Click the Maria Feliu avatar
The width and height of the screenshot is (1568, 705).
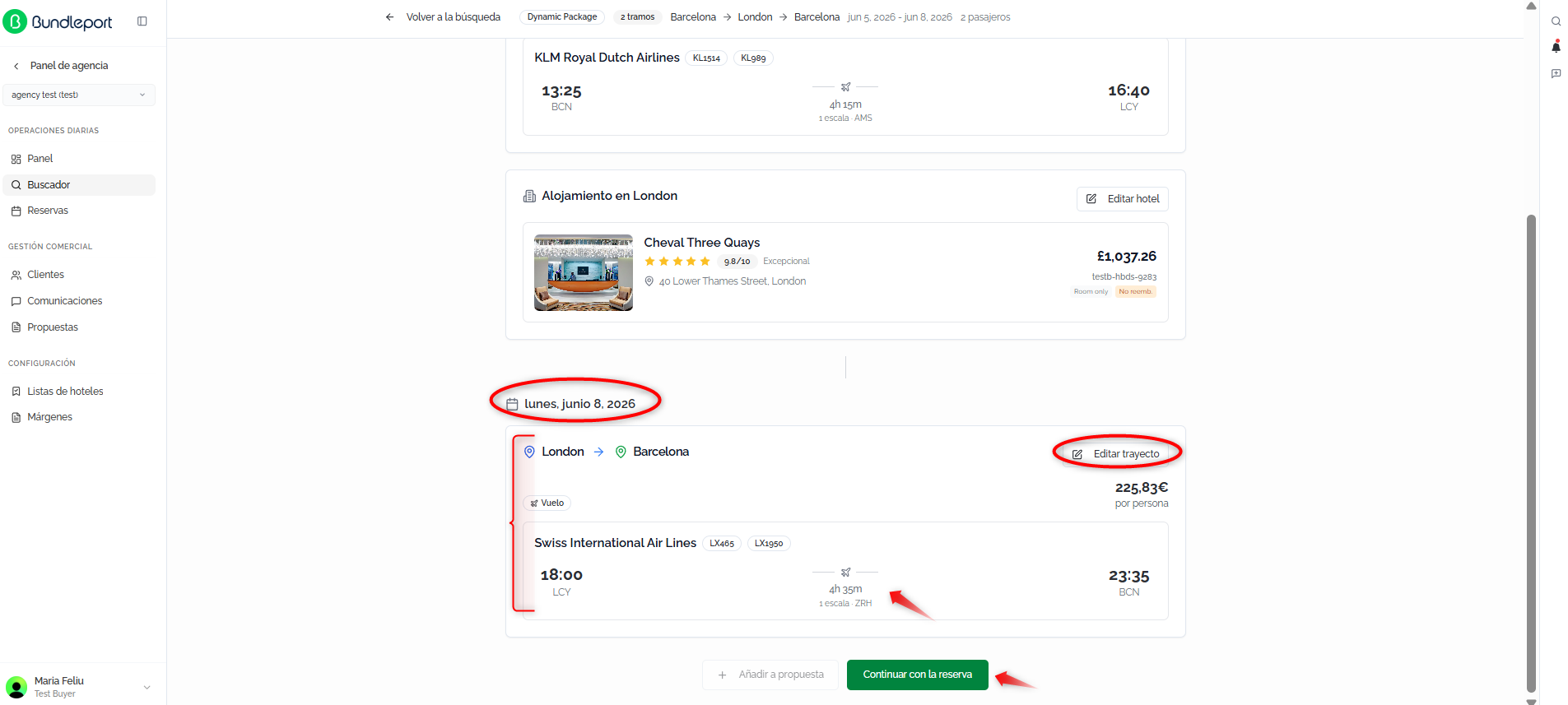click(16, 687)
